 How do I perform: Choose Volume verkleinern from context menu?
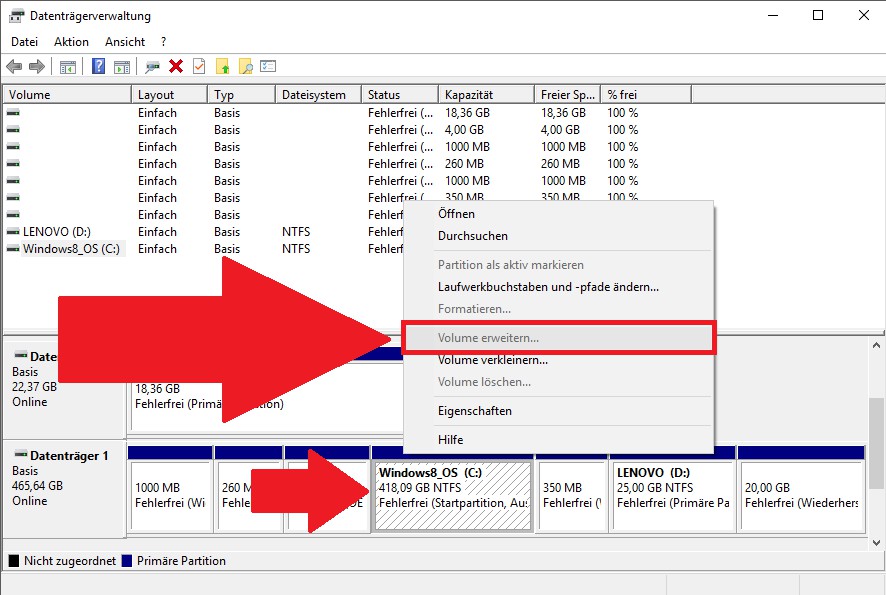(x=492, y=360)
